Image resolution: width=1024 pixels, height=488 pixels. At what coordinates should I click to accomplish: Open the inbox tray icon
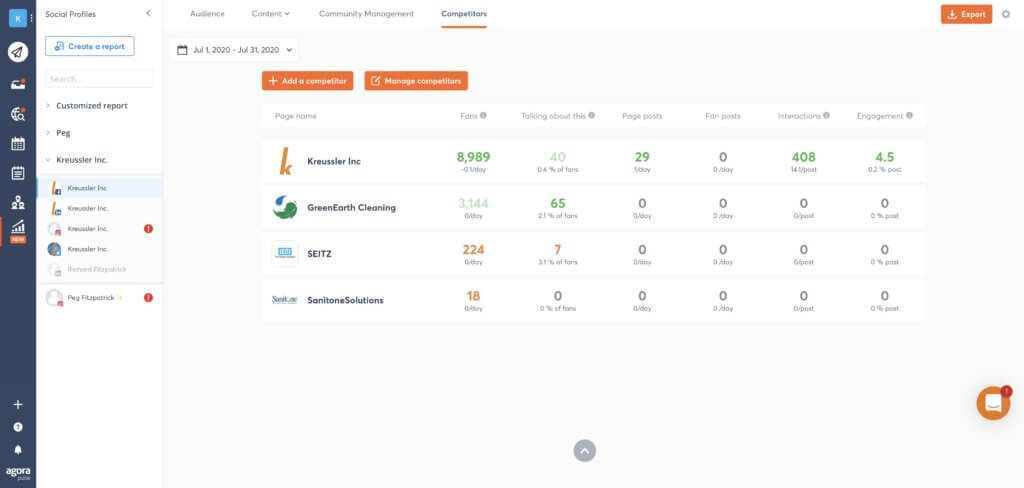tap(18, 84)
